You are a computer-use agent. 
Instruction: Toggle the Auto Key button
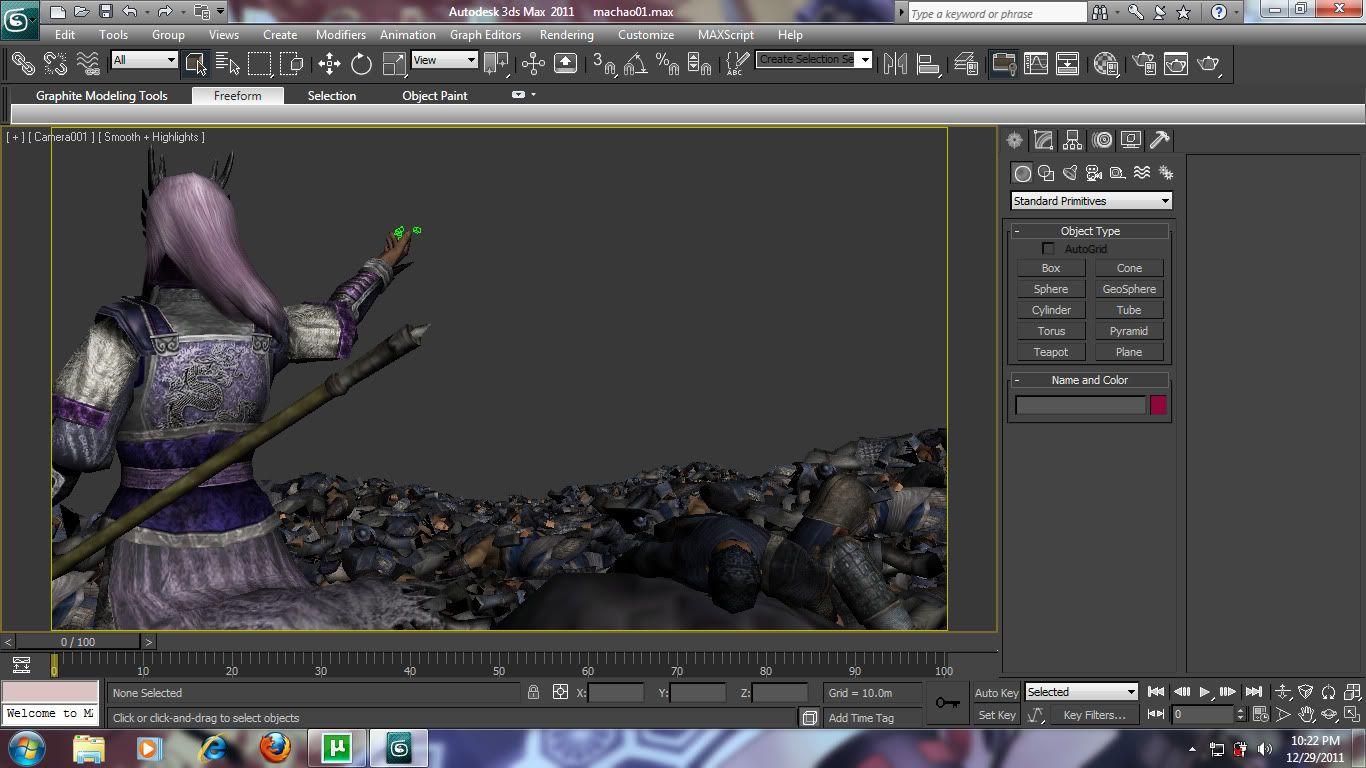coord(996,693)
